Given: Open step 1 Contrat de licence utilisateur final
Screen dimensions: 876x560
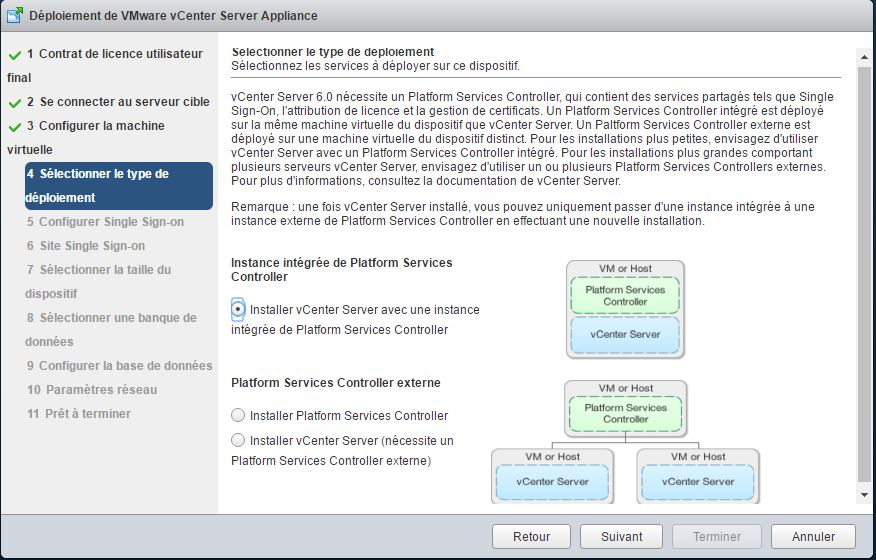Looking at the screenshot, I should coord(105,65).
